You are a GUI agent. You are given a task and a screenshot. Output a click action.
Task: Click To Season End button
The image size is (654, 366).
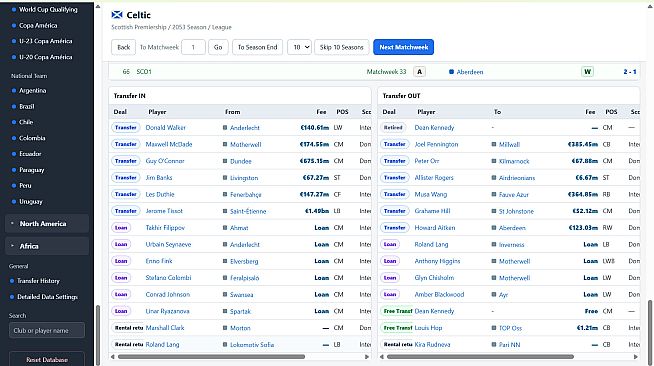(257, 47)
